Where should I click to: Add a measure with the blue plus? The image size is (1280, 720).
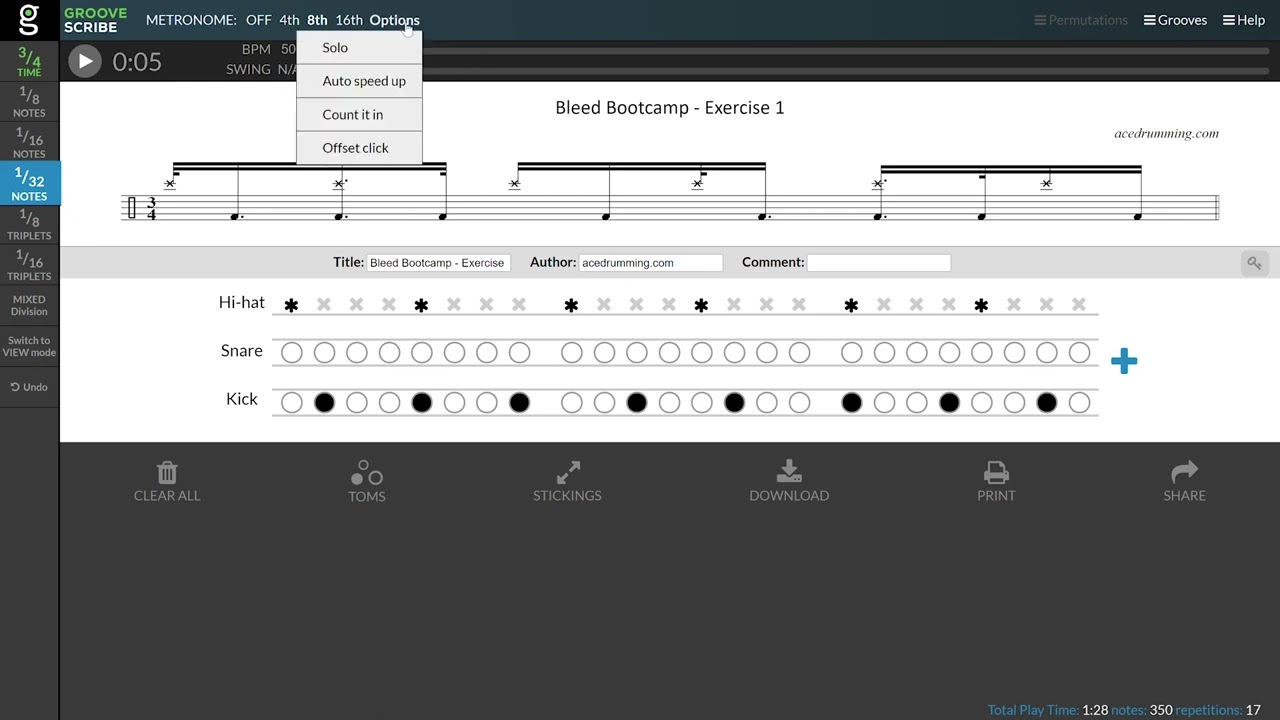1124,361
